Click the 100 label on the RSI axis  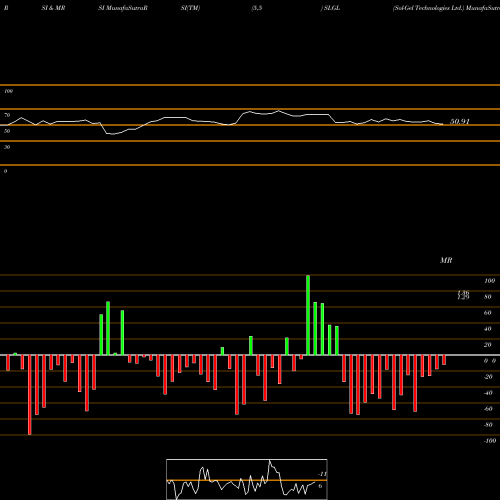[8, 91]
